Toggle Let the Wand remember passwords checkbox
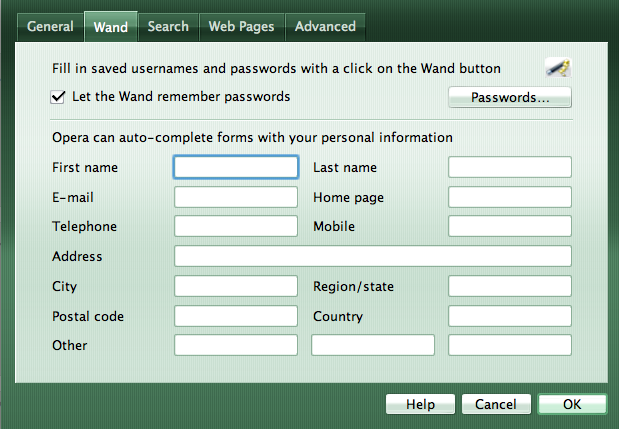This screenshot has width=619, height=429. coord(58,97)
